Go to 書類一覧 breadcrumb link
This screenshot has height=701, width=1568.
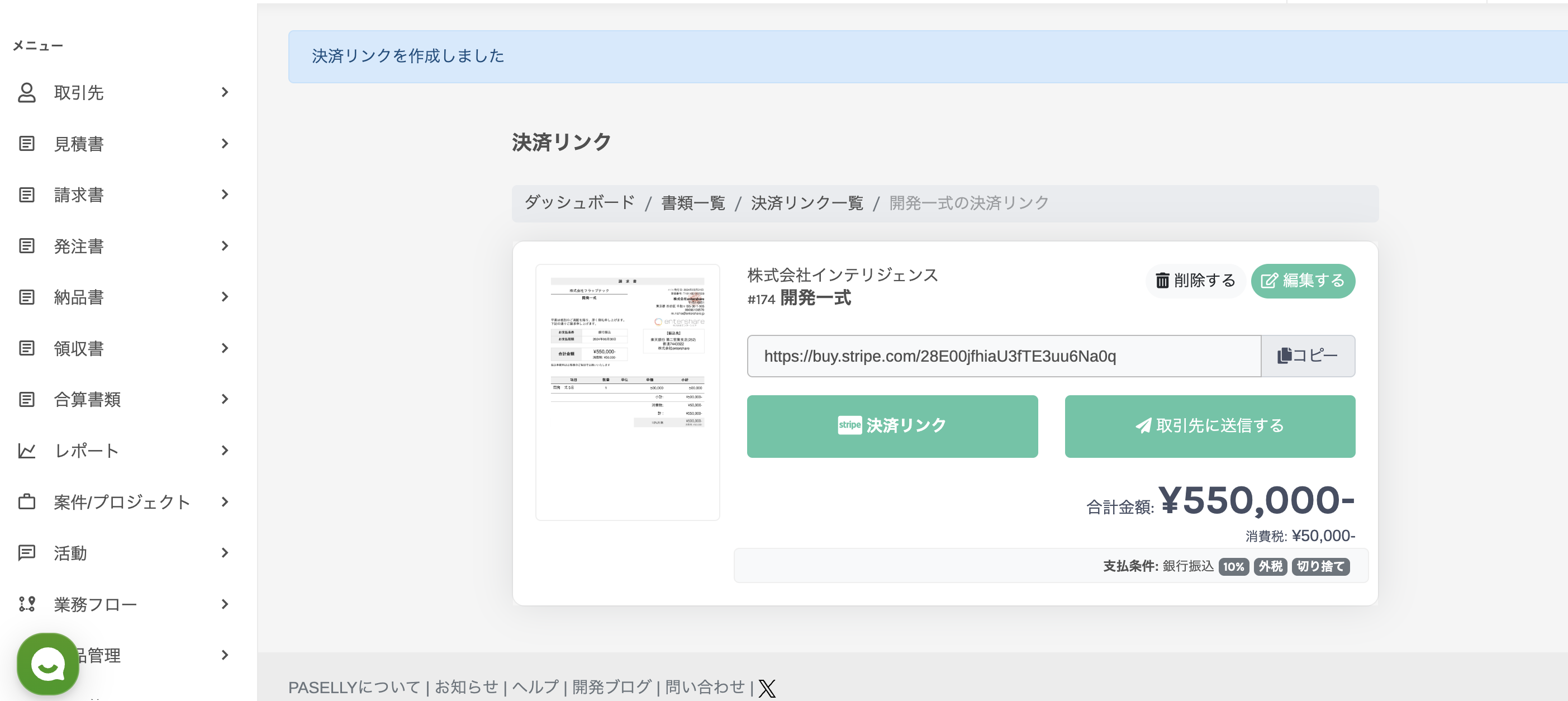[693, 203]
